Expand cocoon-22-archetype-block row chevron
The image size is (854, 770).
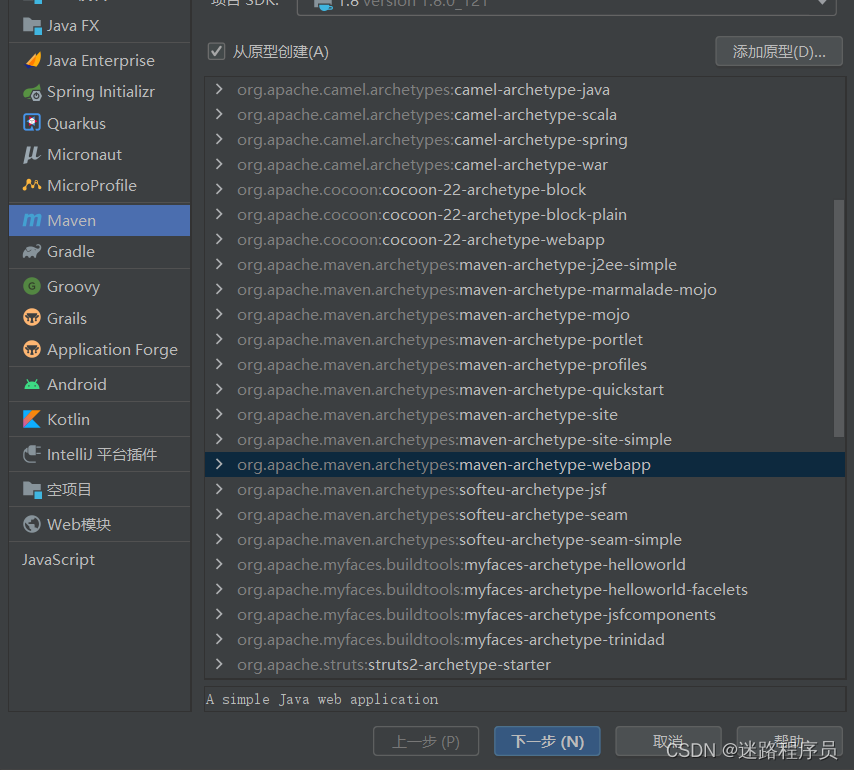pos(219,189)
